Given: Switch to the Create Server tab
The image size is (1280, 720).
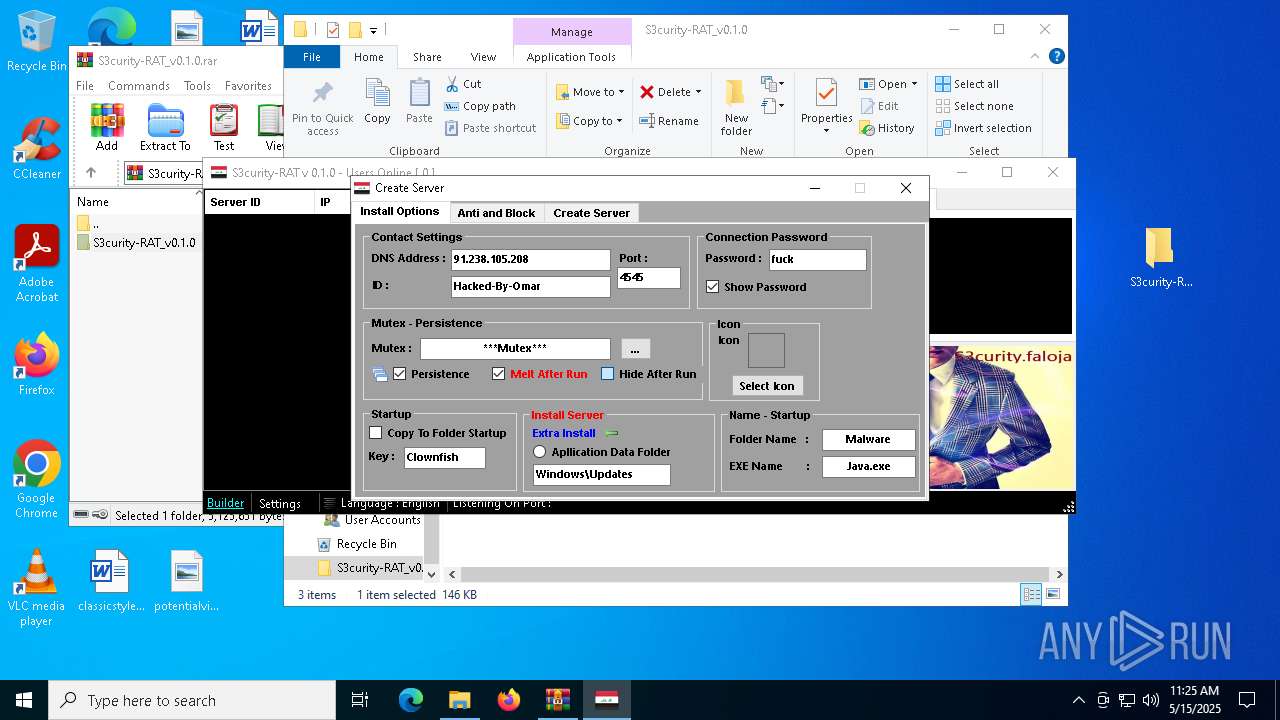Looking at the screenshot, I should point(591,213).
